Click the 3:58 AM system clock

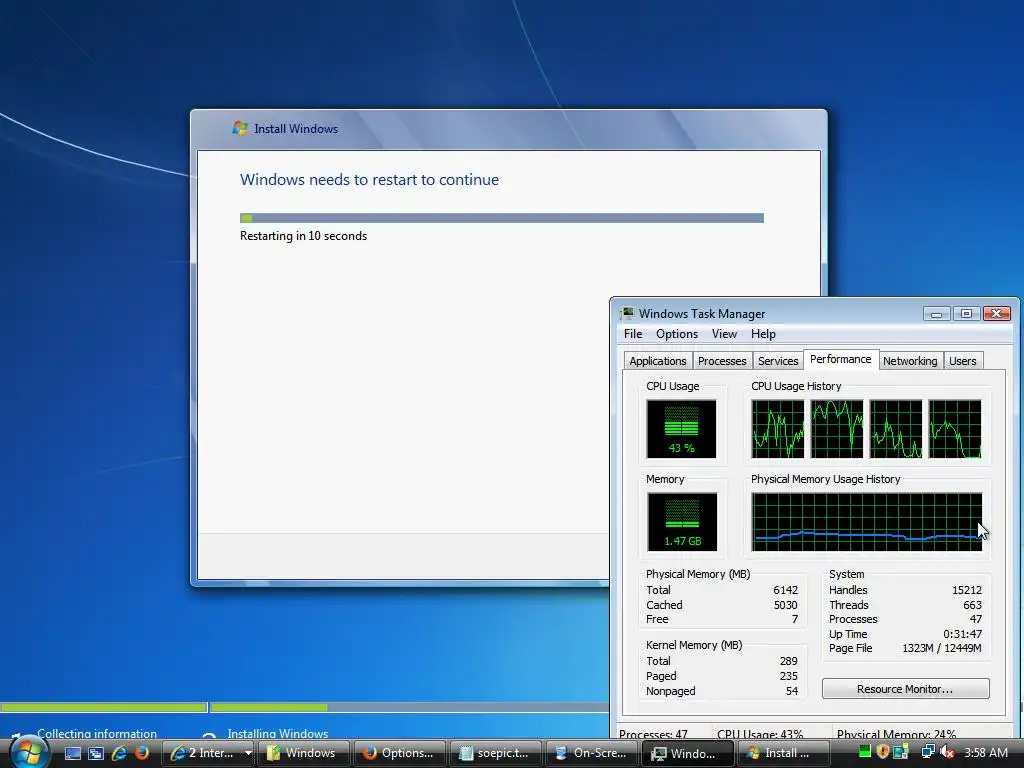[985, 752]
